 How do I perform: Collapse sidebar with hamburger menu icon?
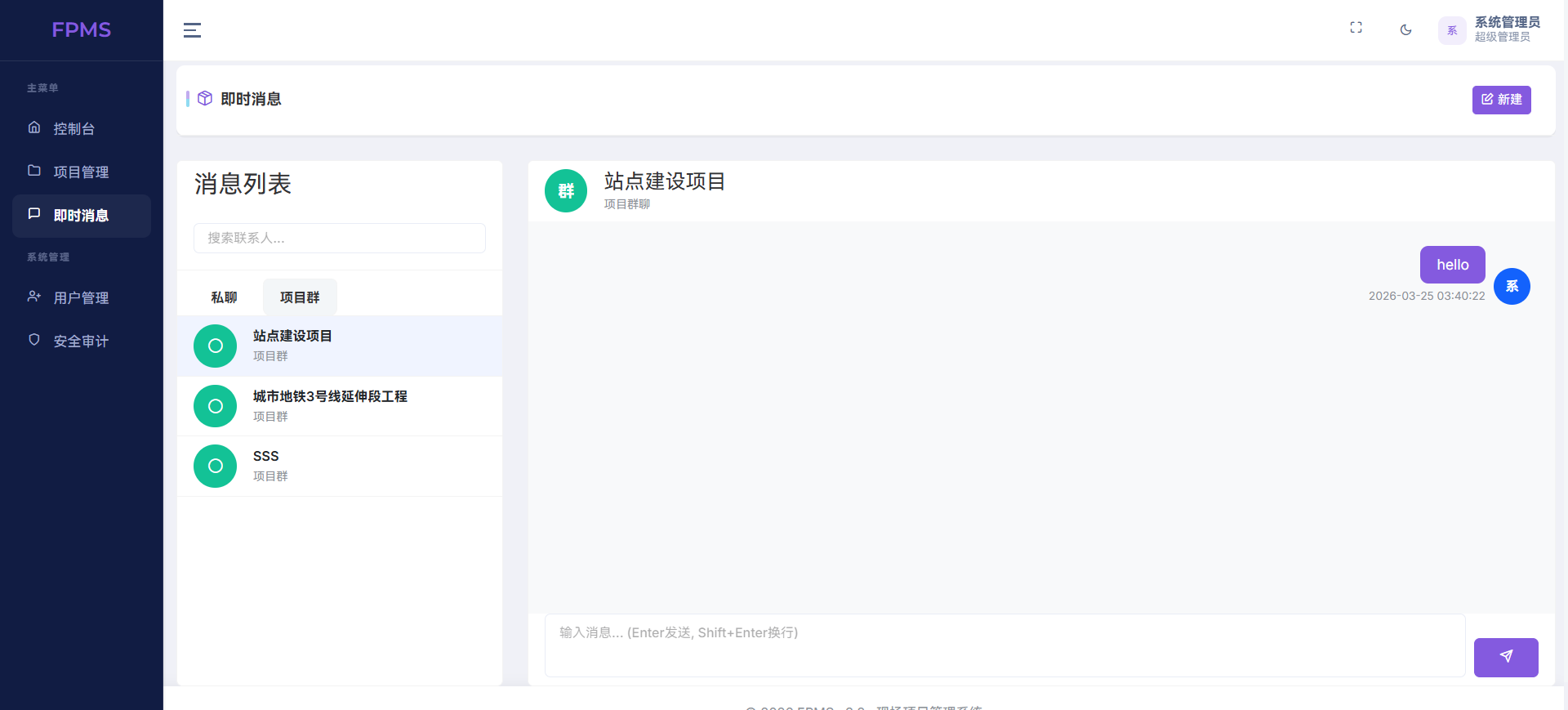pos(192,30)
